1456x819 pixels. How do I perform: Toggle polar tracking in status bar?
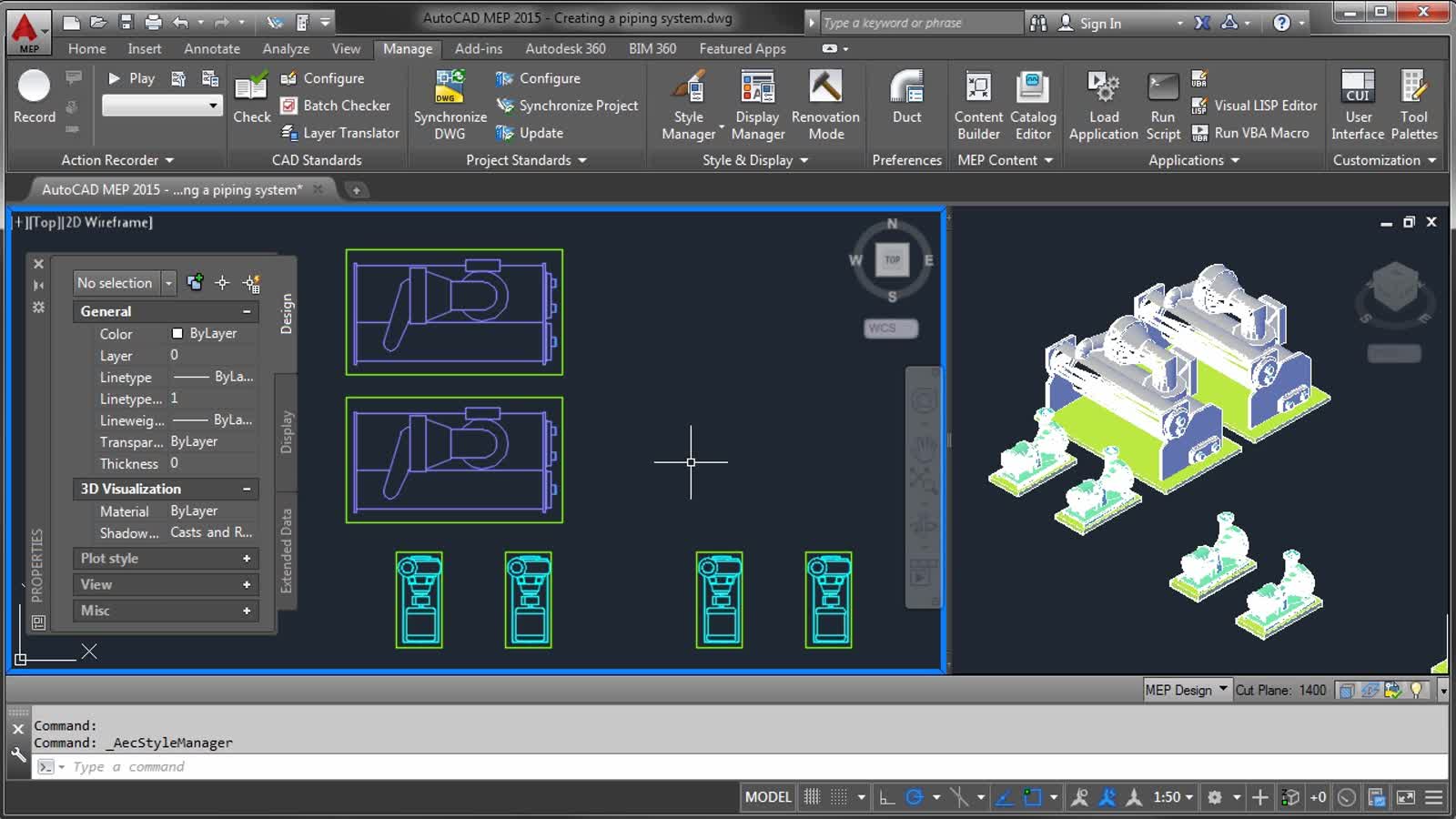tap(915, 797)
